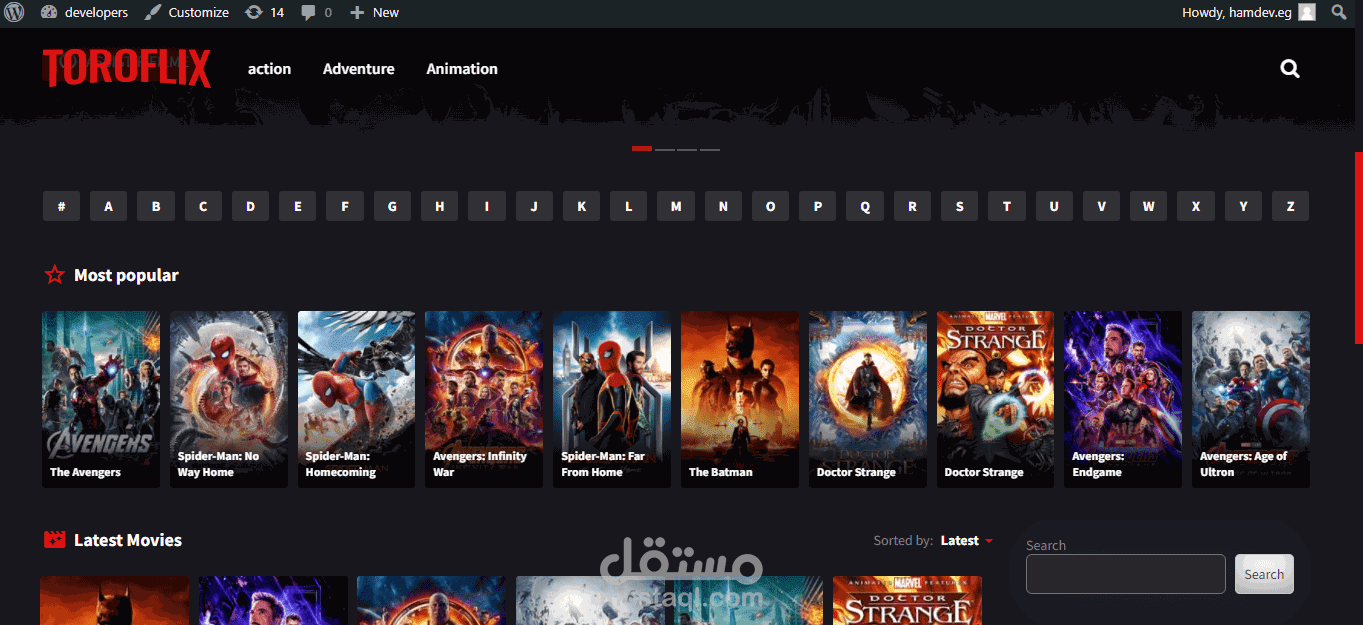Click the Most popular star icon

click(54, 275)
